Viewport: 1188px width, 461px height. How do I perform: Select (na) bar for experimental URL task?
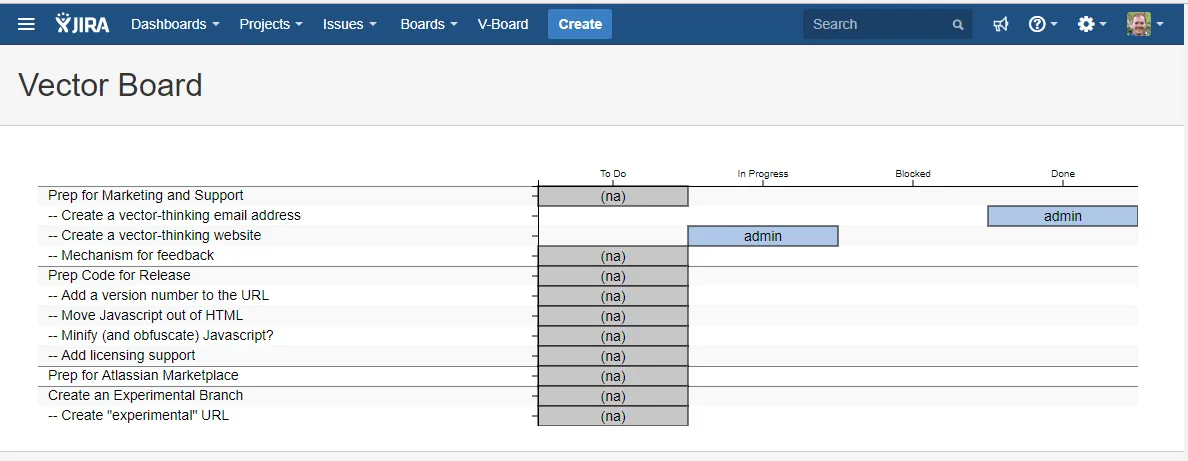tap(613, 416)
